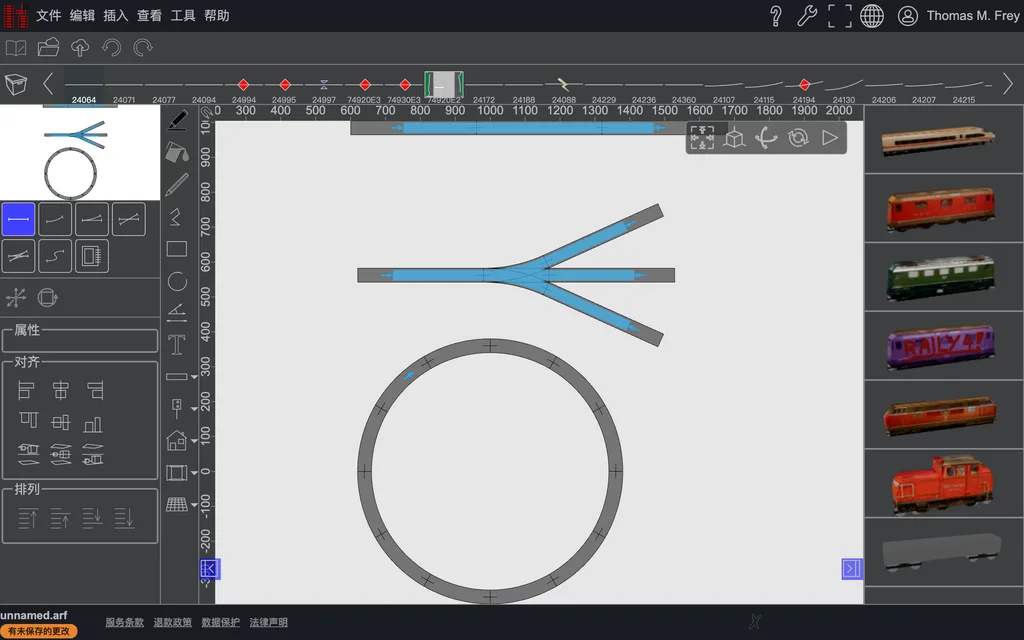This screenshot has width=1024, height=640.
Task: Select the straight track type button
Action: click(x=18, y=219)
